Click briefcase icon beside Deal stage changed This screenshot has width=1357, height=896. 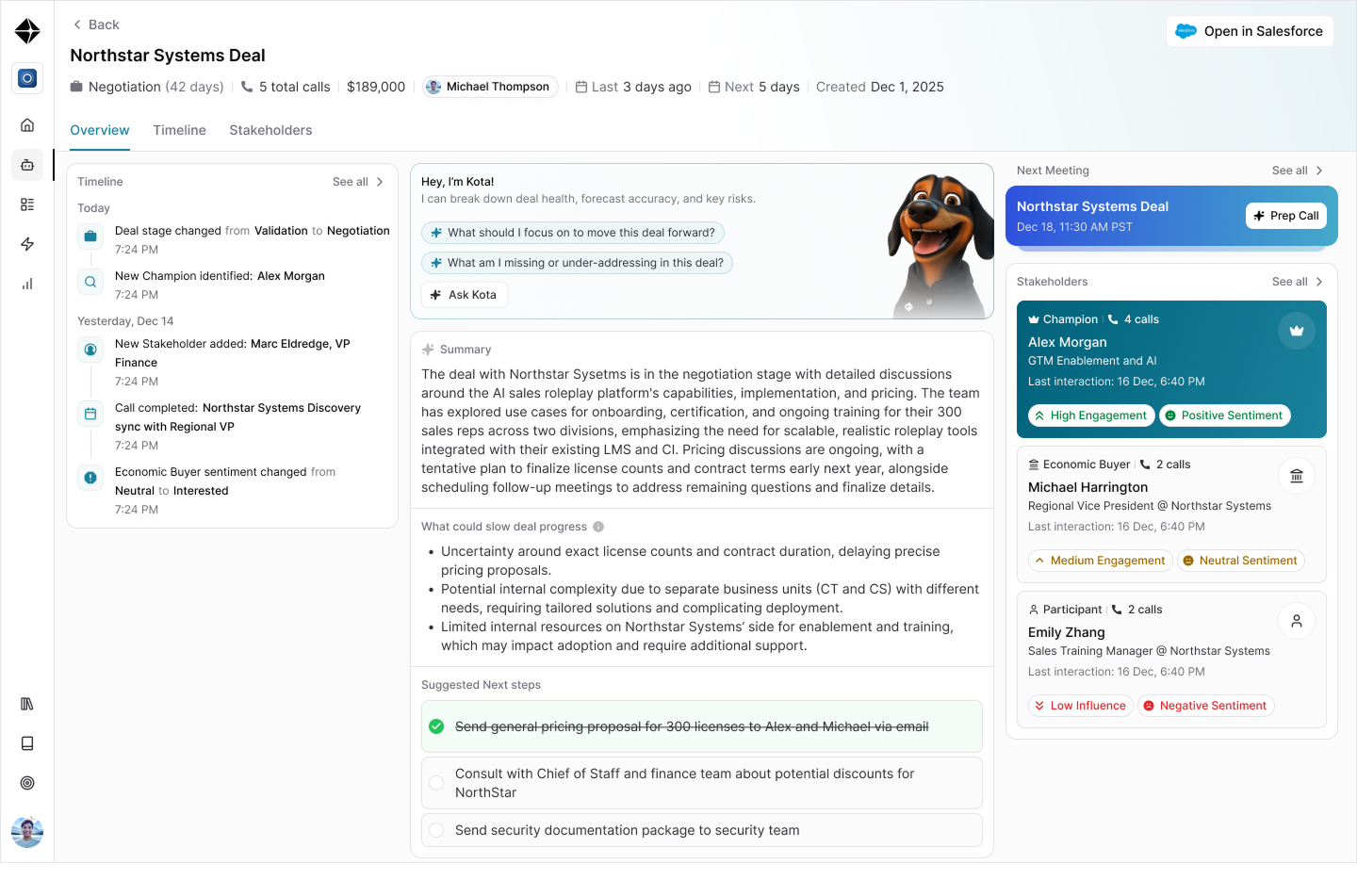[x=90, y=236]
